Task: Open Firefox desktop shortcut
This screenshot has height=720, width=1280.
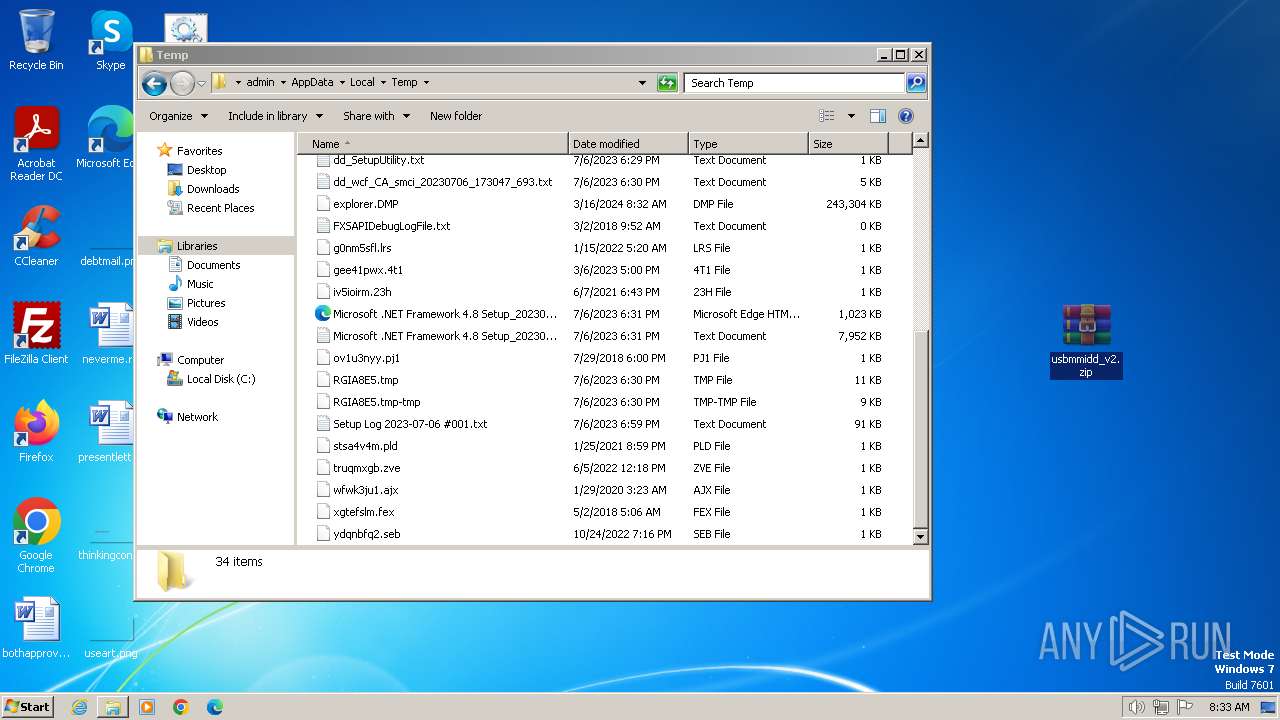Action: pyautogui.click(x=36, y=431)
